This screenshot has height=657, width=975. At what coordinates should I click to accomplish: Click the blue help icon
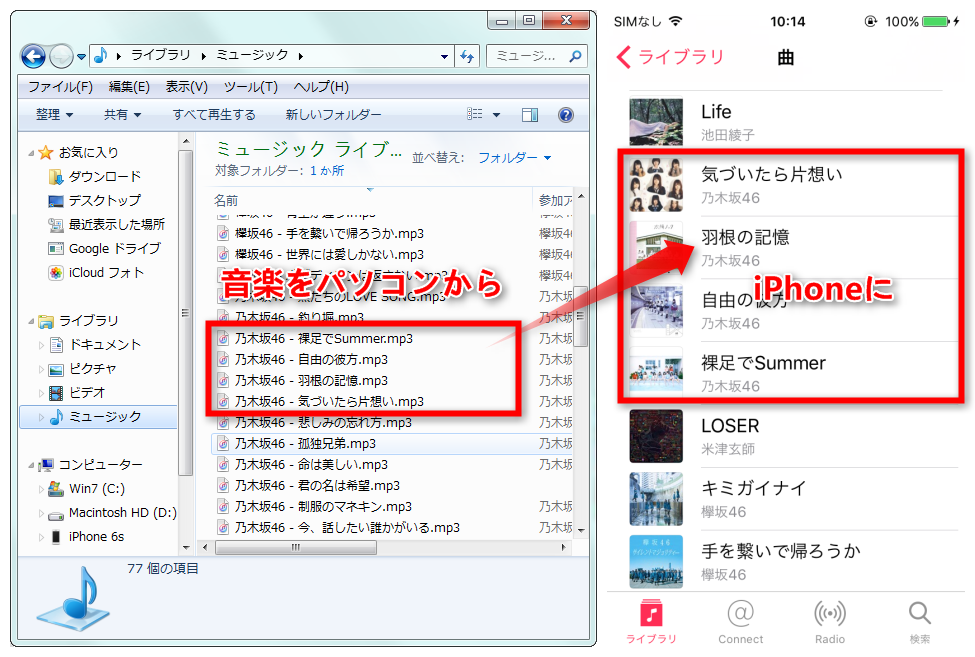(x=565, y=115)
